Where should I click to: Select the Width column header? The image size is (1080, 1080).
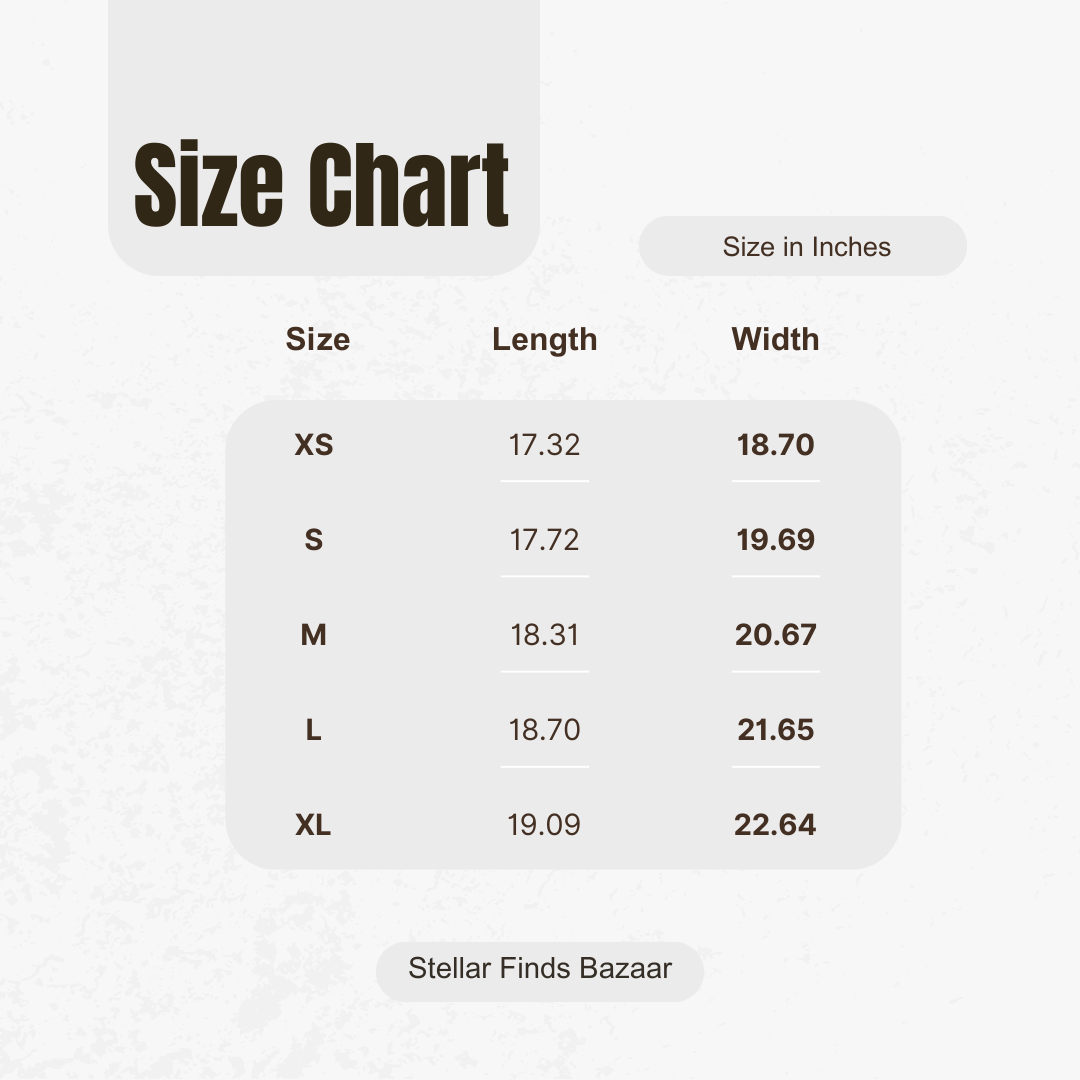(x=775, y=339)
